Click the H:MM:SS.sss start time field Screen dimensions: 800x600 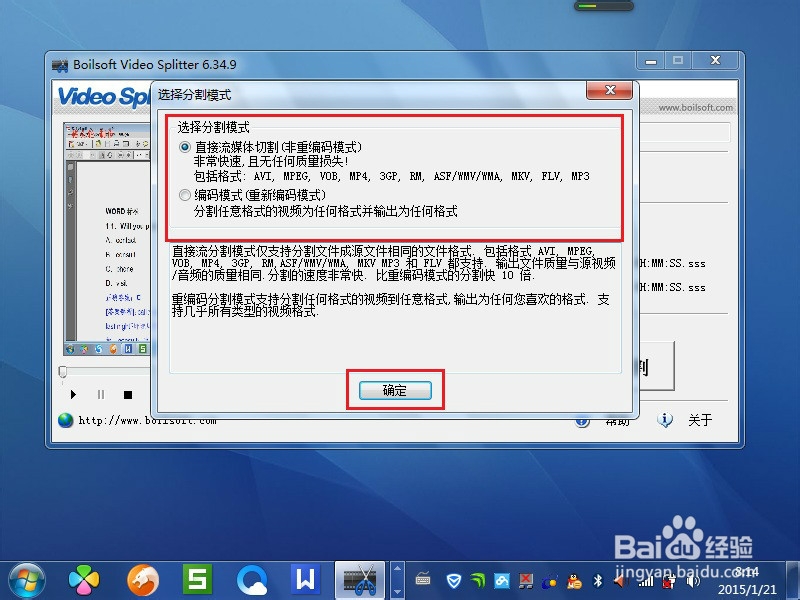pyautogui.click(x=673, y=264)
